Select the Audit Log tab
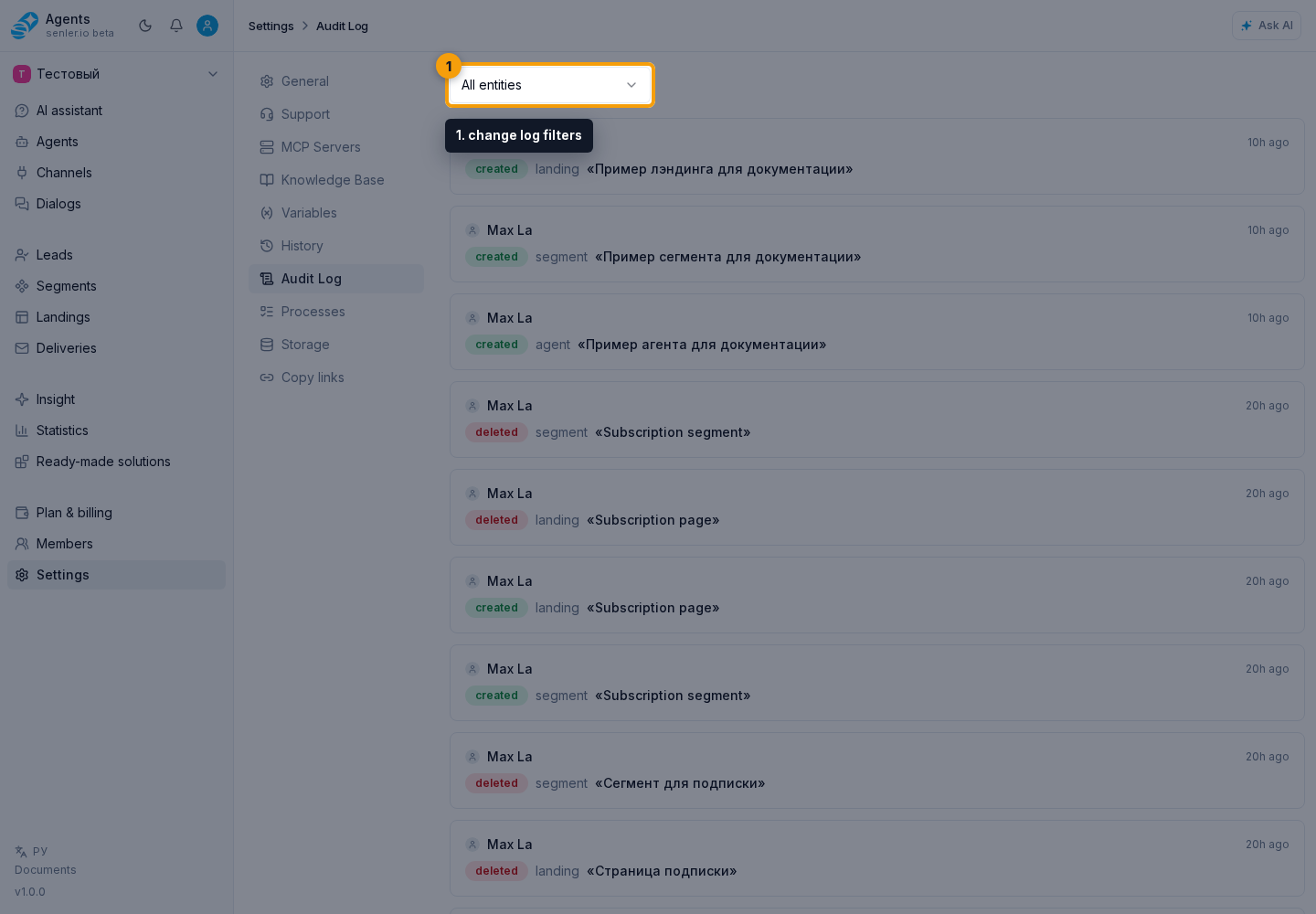This screenshot has width=1316, height=914. pos(336,279)
